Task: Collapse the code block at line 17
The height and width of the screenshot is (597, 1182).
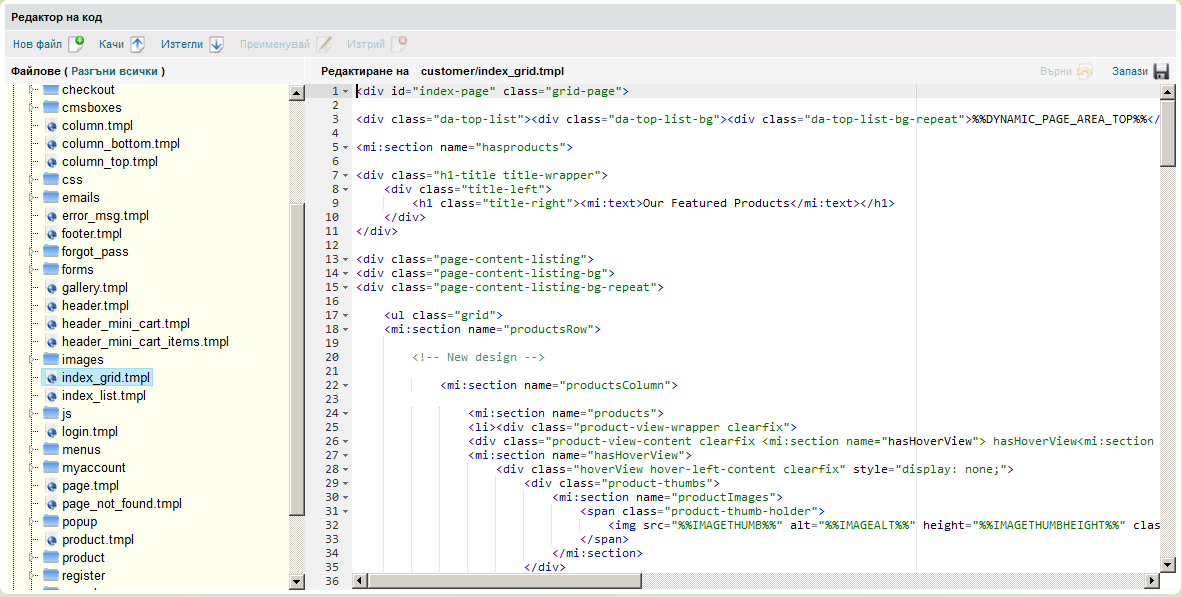Action: (x=346, y=315)
